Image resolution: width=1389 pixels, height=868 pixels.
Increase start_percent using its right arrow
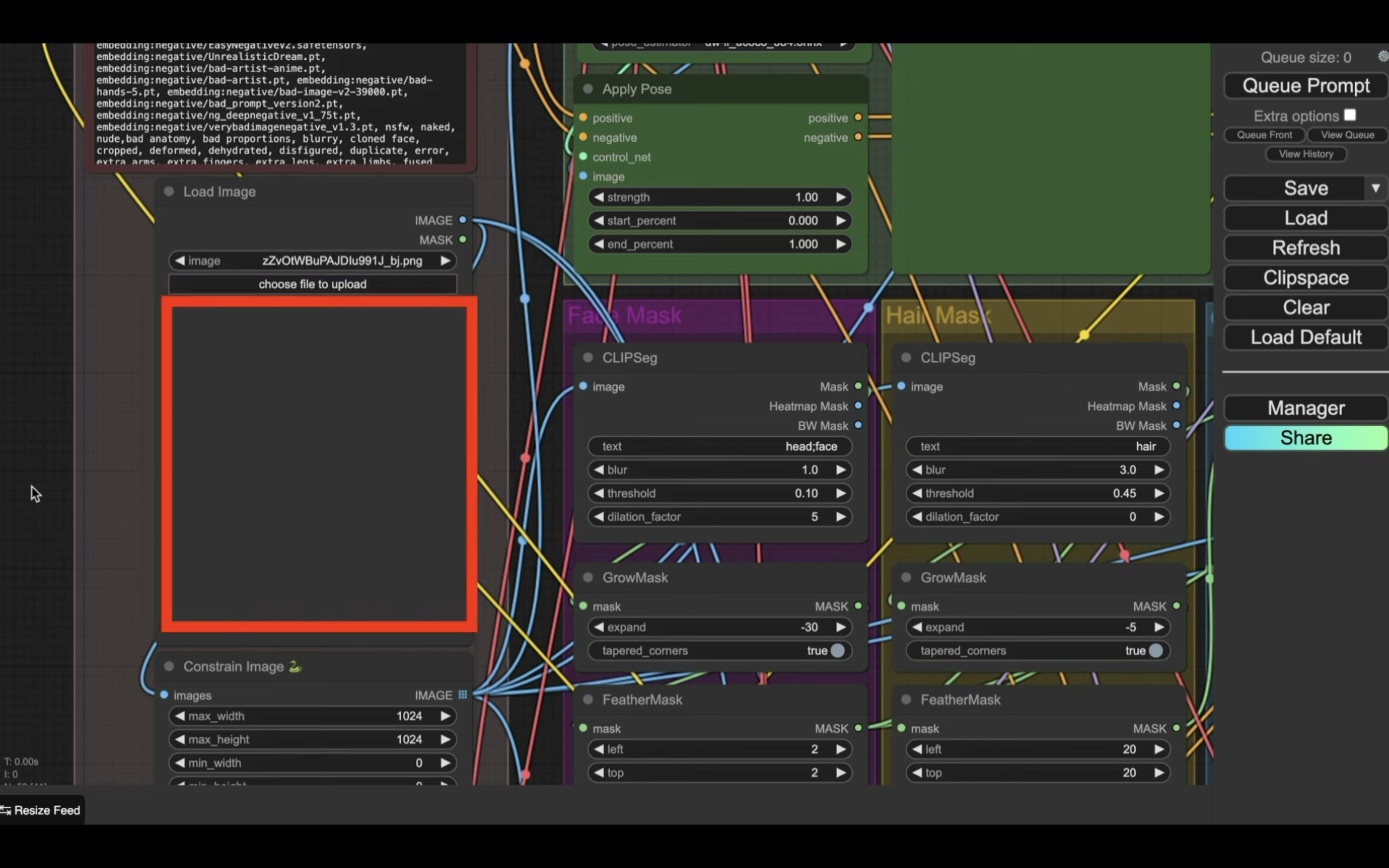841,220
